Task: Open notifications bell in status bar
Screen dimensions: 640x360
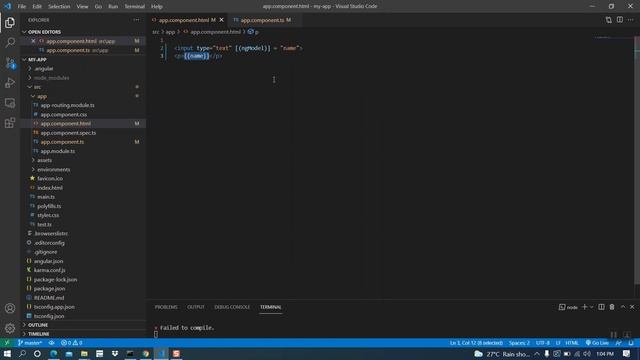Action: point(631,343)
